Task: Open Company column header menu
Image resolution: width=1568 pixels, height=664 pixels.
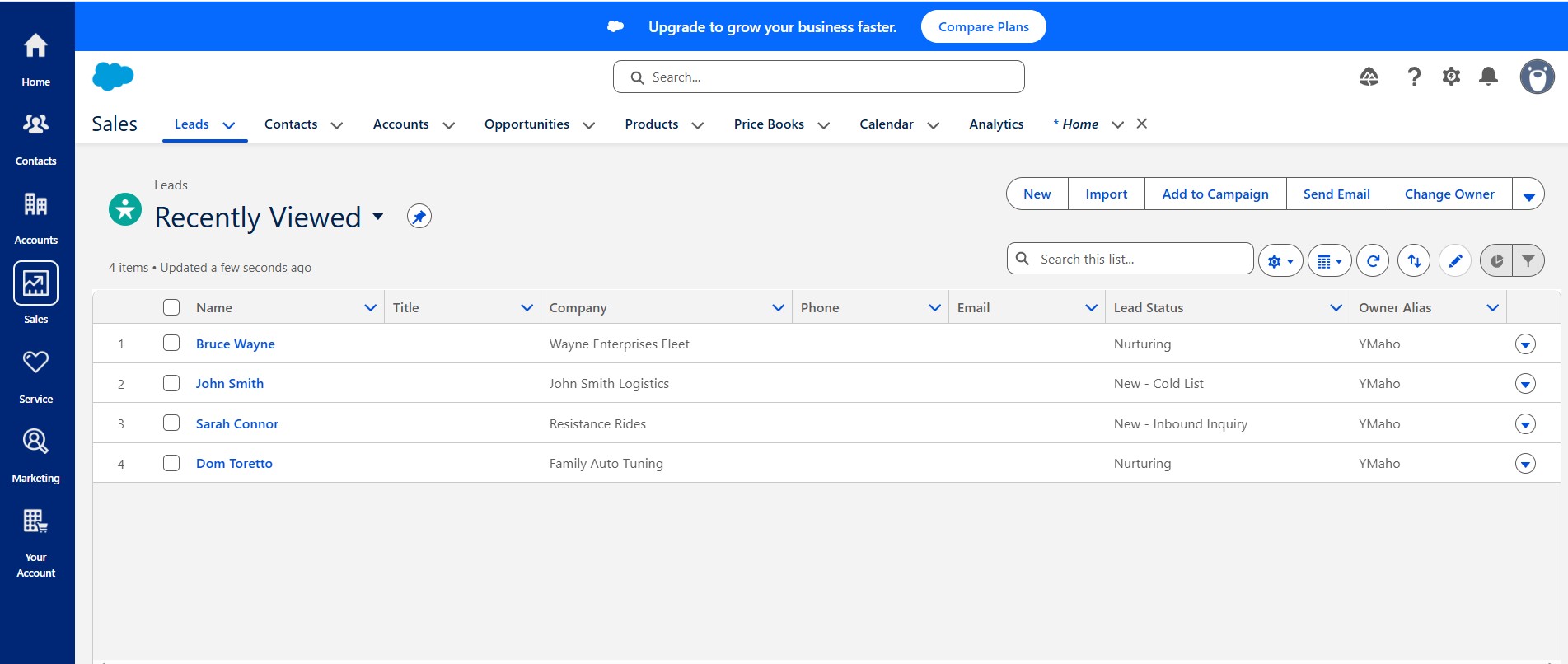Action: [x=778, y=307]
